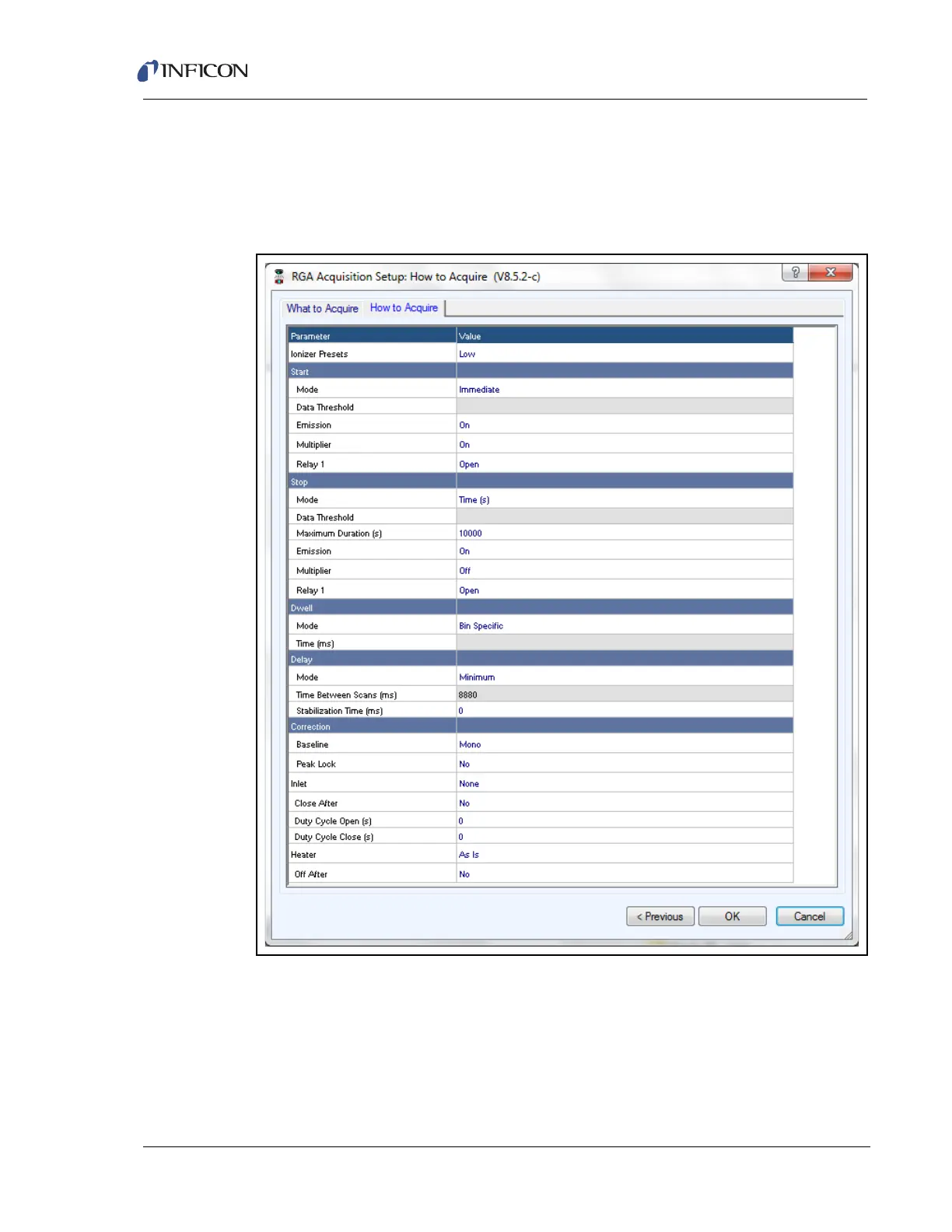952x1232 pixels.
Task: Click the Value column header
Action: [625, 336]
